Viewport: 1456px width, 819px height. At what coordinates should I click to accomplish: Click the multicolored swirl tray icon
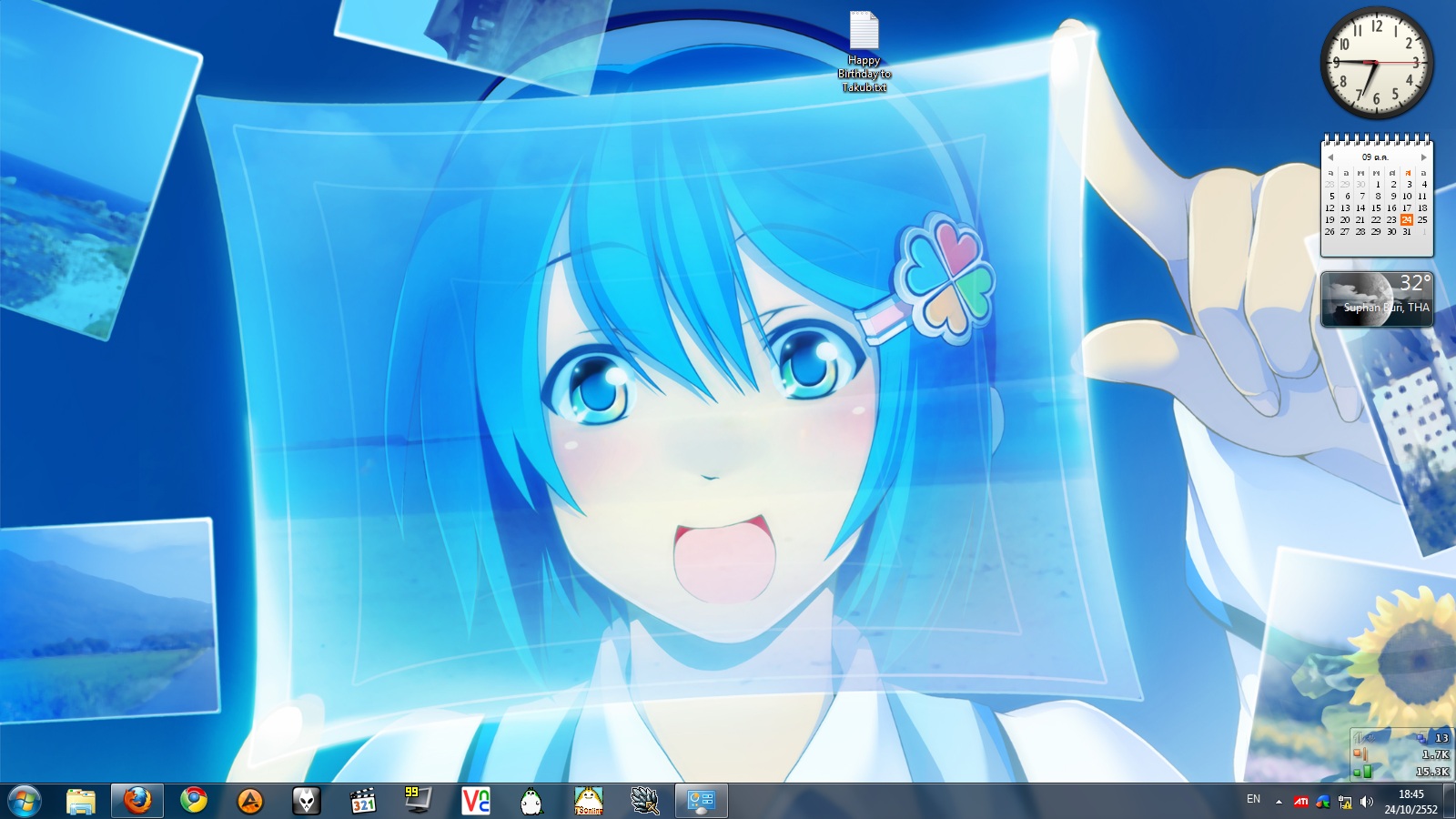(x=1323, y=802)
